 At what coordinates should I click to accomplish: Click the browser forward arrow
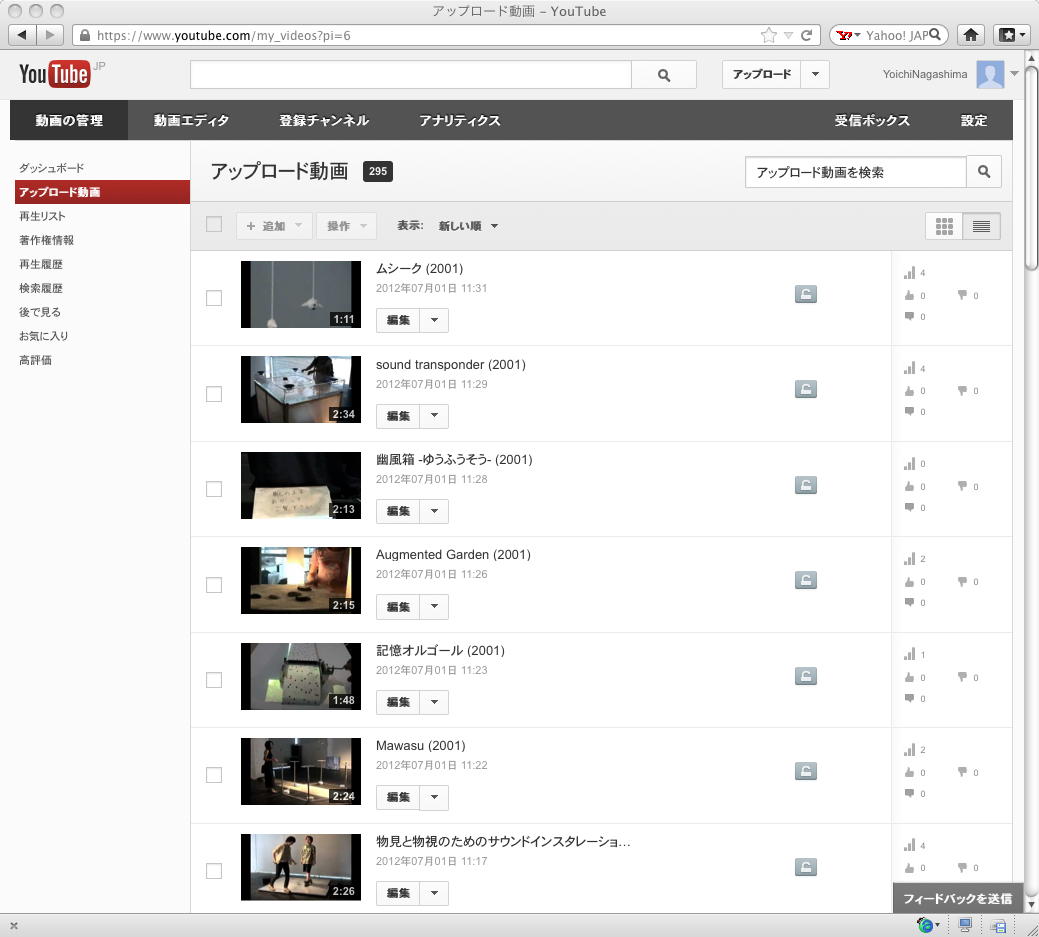point(50,34)
